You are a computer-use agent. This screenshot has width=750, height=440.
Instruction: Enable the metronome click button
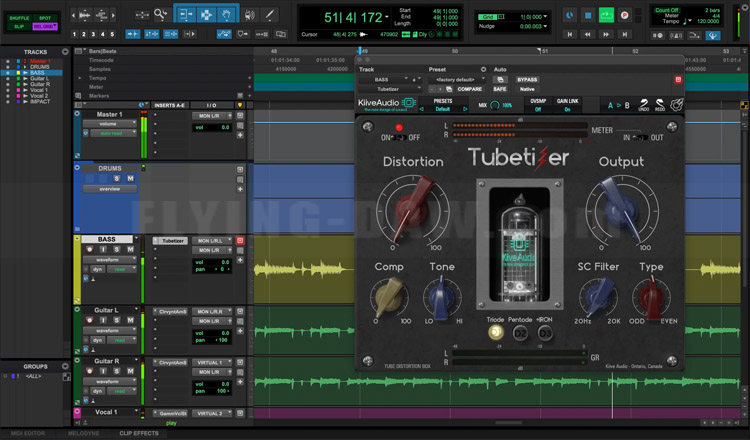coord(675,35)
